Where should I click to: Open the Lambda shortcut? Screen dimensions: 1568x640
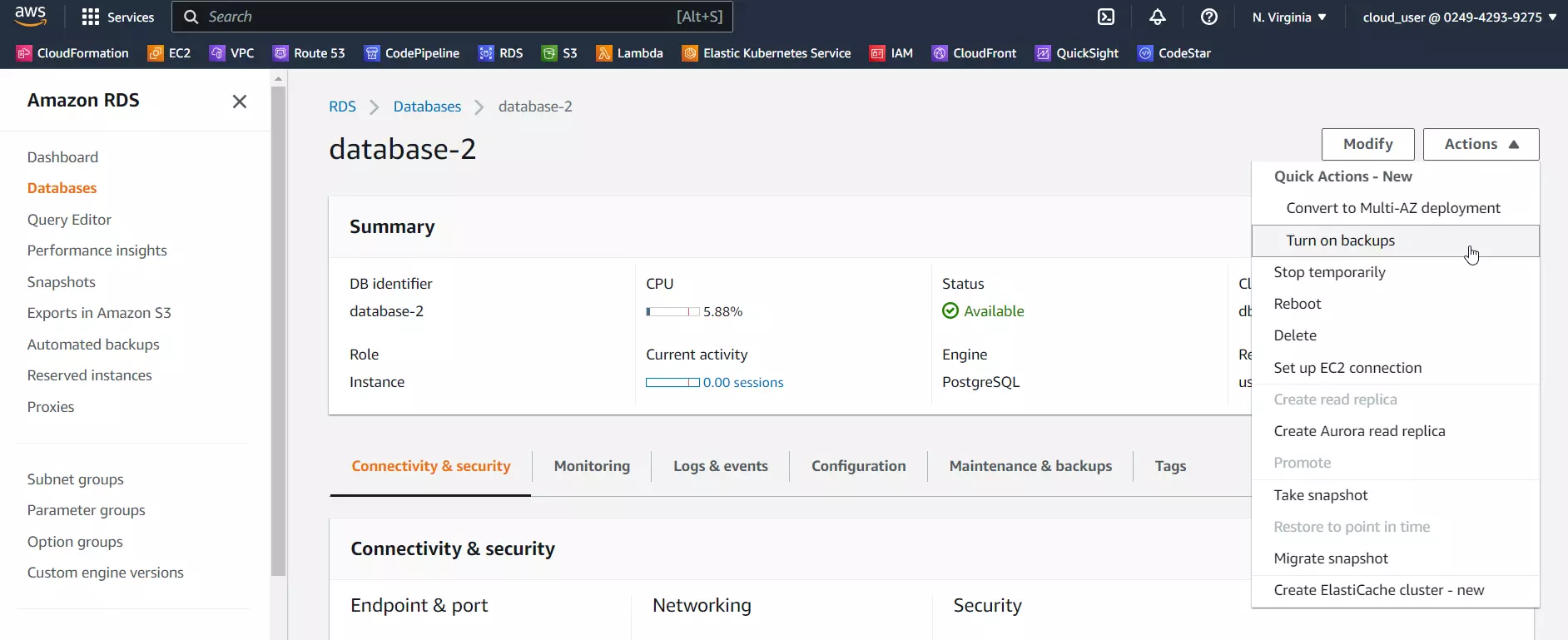click(x=629, y=53)
